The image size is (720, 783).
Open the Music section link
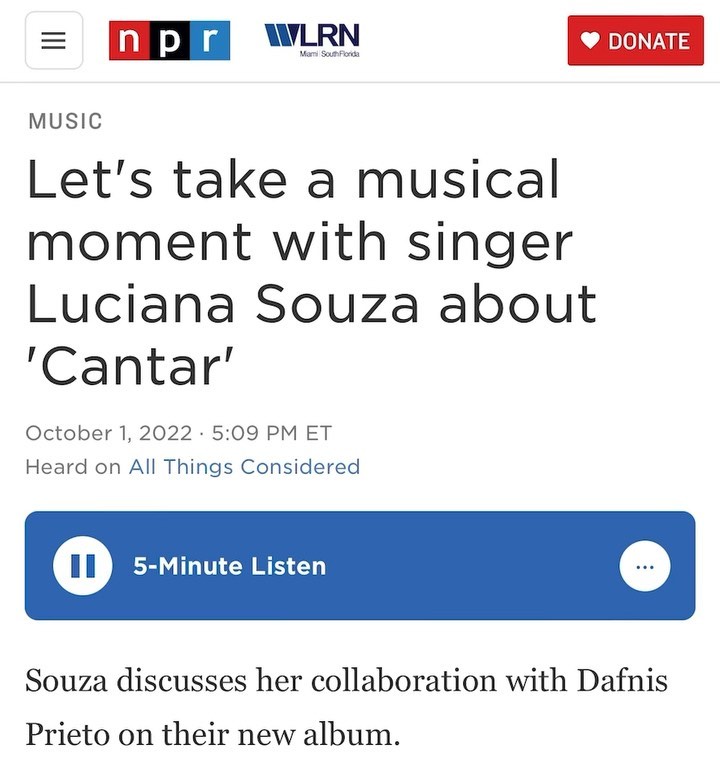pyautogui.click(x=65, y=122)
